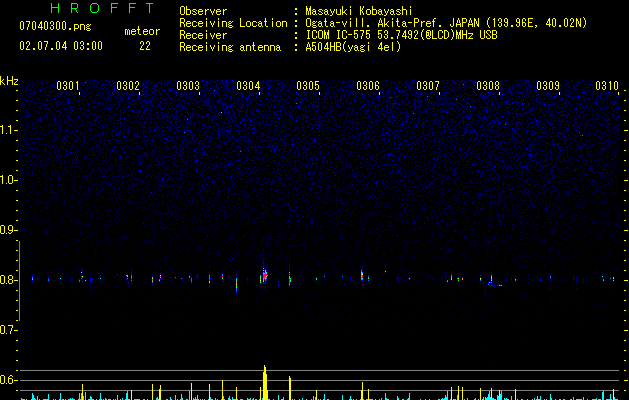The height and width of the screenshot is (400, 629).
Task: Click time marker 0306
Action: coord(368,86)
